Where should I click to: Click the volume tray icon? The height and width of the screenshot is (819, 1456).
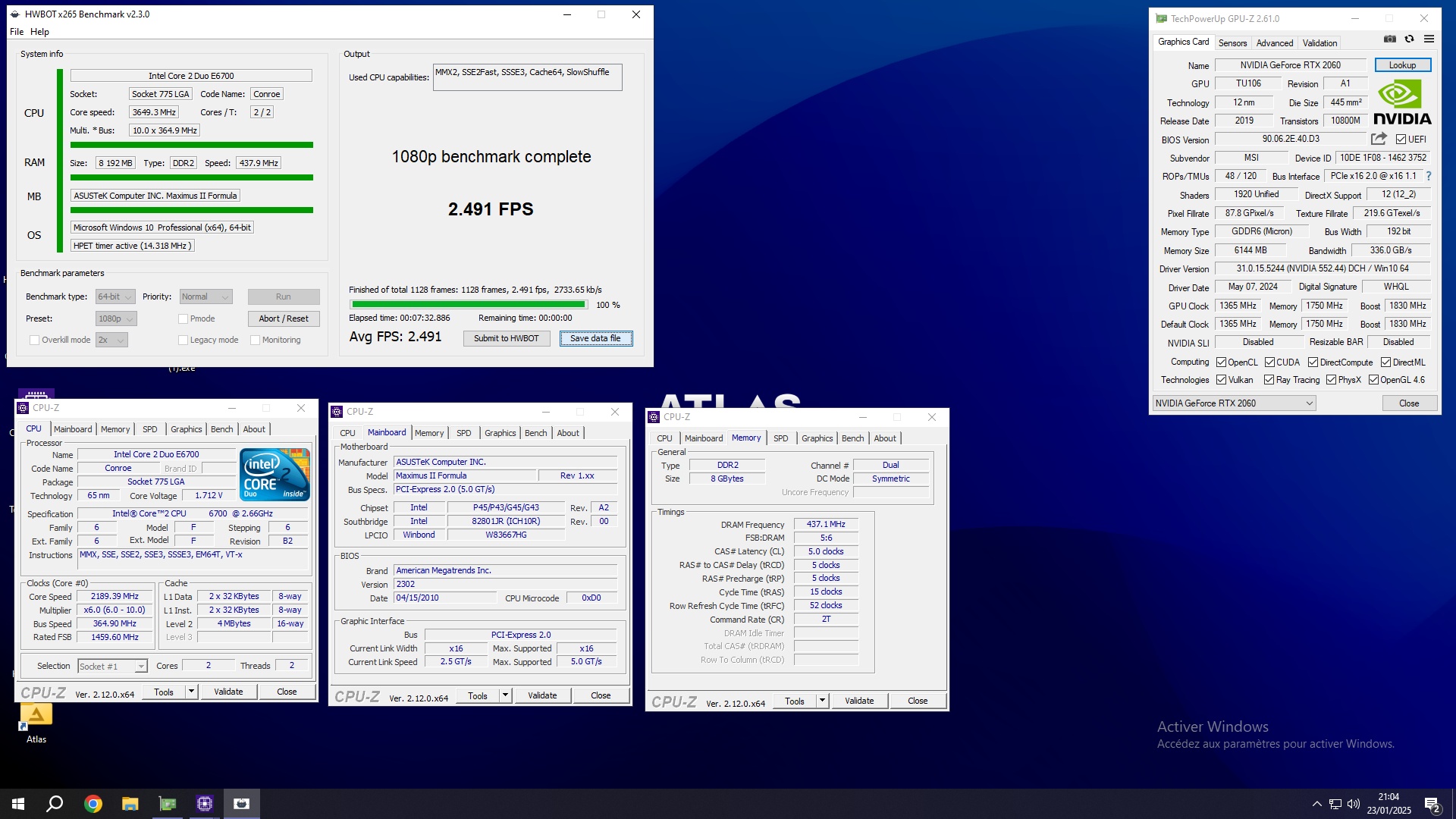1354,804
